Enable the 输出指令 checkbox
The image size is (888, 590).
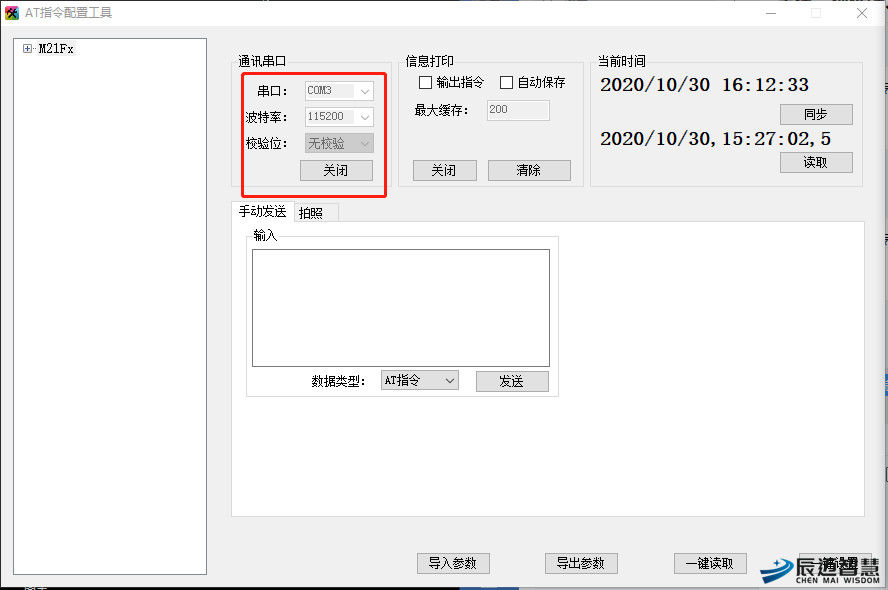(x=425, y=83)
